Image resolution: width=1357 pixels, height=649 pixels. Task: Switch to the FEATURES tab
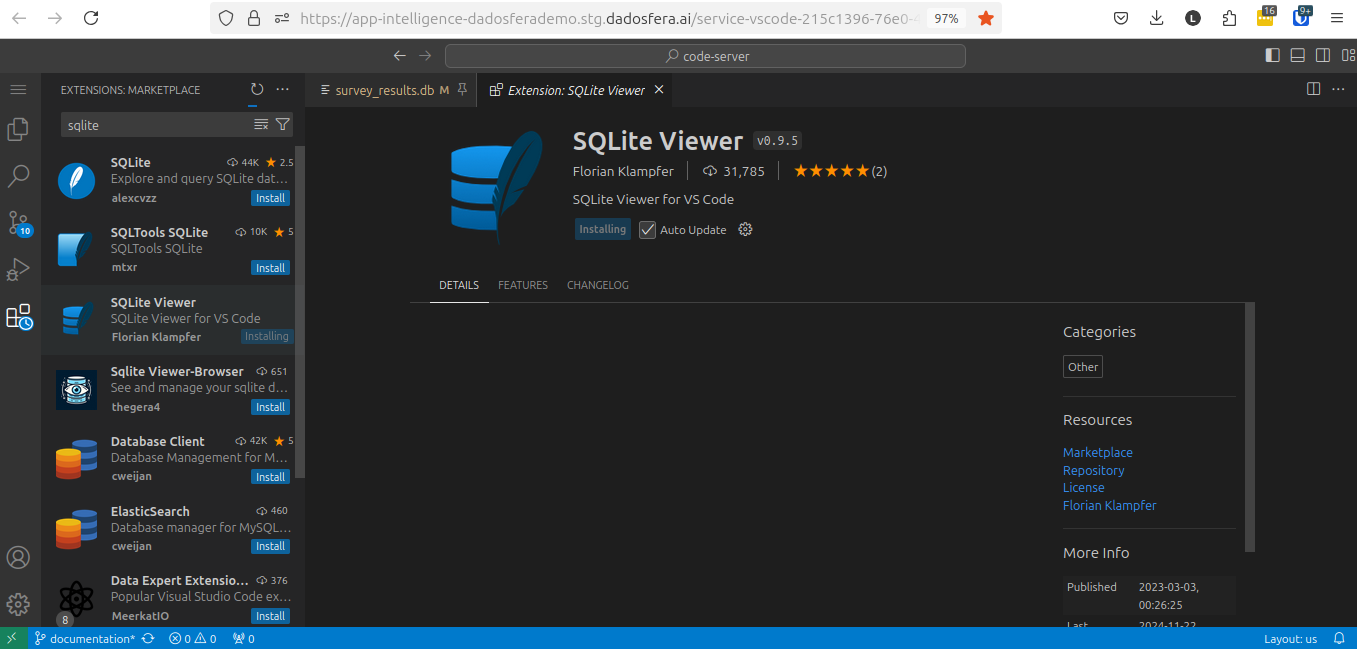pyautogui.click(x=523, y=286)
